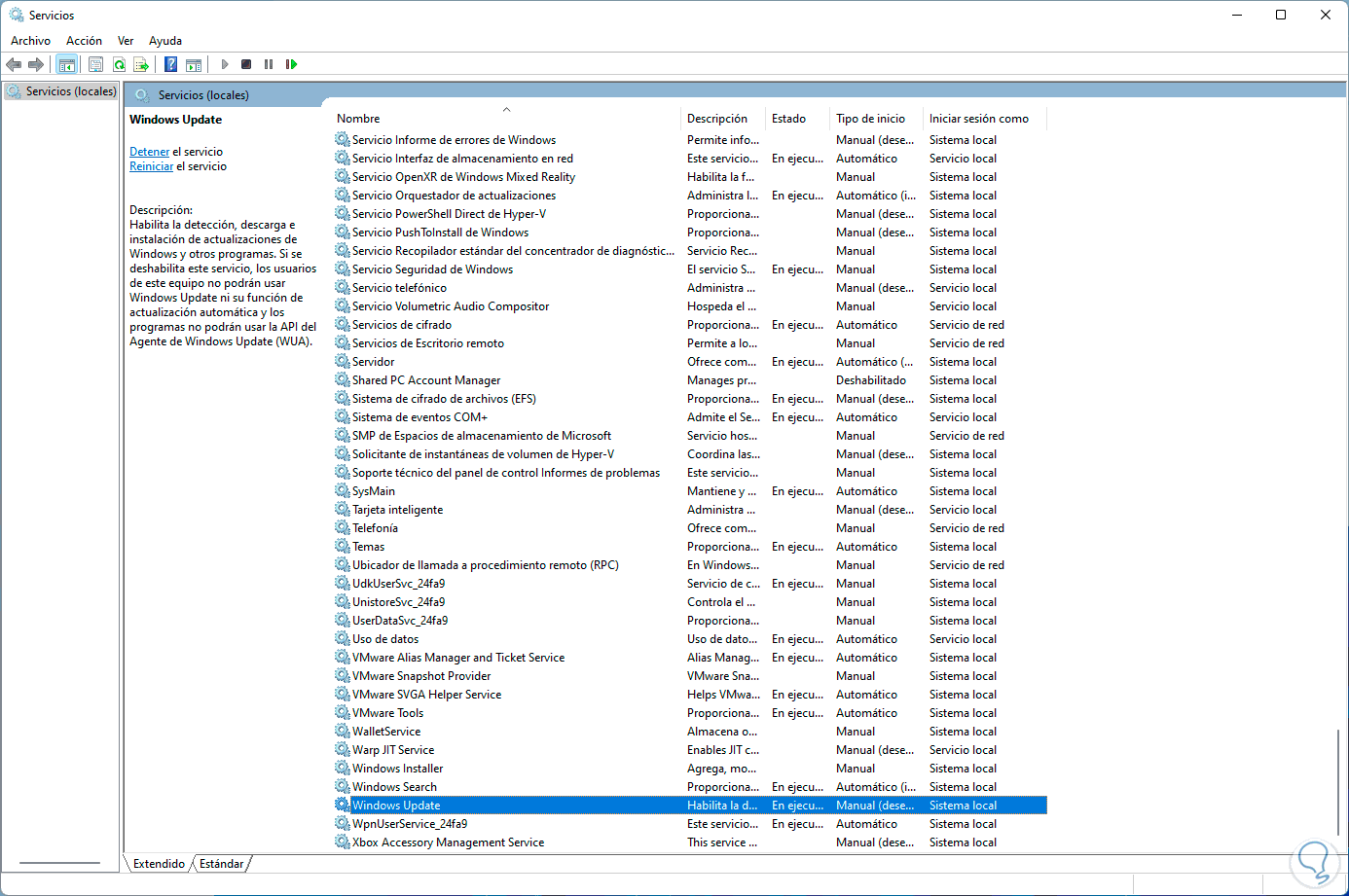Click the gear icon for Servidor
The image size is (1349, 896).
342,362
